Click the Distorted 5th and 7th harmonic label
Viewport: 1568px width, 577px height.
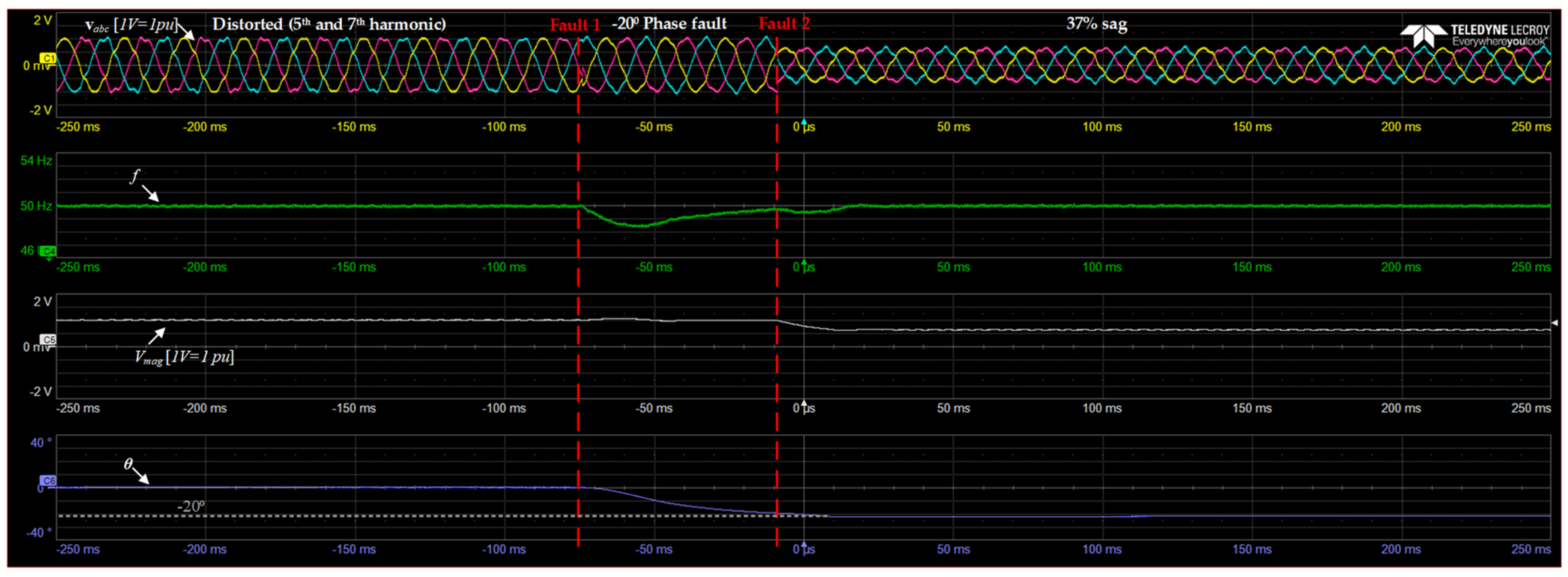pos(329,24)
